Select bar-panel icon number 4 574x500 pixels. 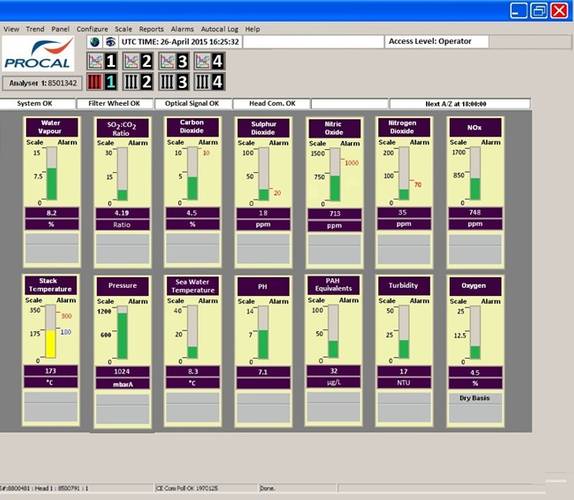(209, 82)
